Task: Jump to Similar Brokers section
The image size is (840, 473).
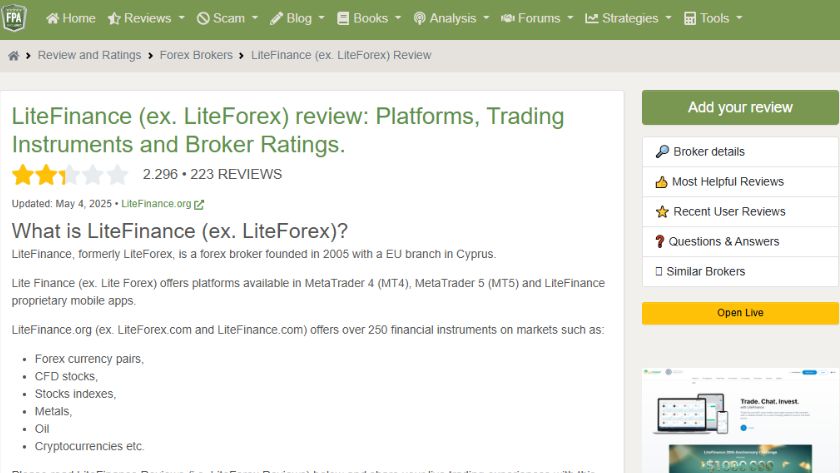Action: [740, 272]
